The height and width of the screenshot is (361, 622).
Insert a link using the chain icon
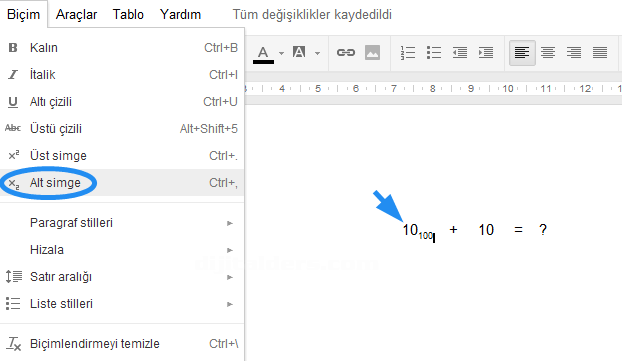[346, 52]
